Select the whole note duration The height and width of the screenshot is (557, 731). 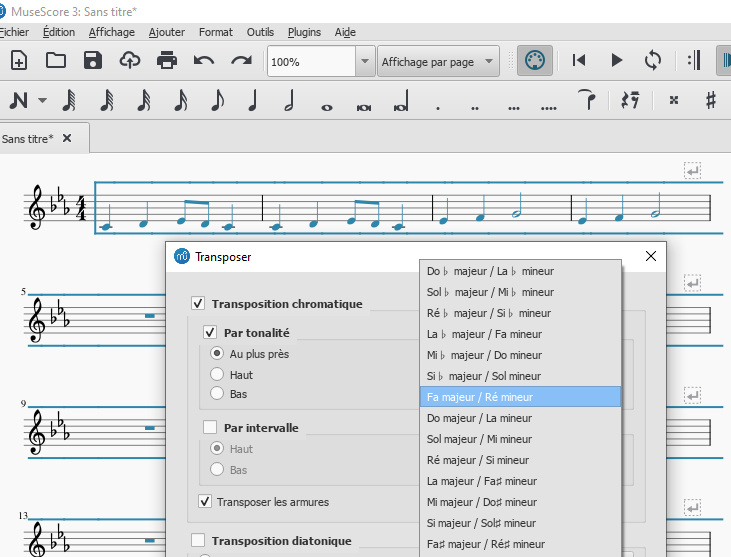(326, 103)
